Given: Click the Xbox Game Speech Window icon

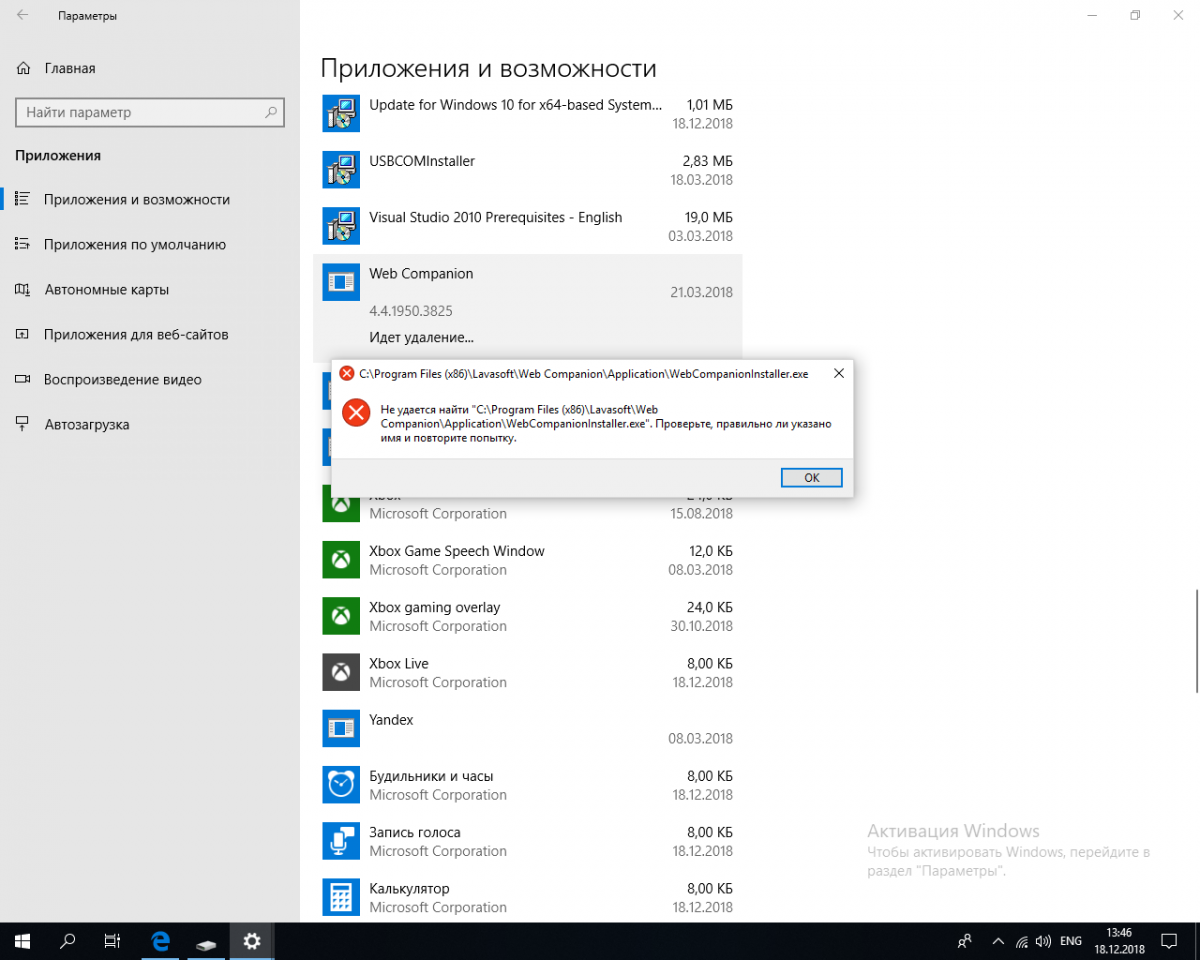Looking at the screenshot, I should [341, 560].
